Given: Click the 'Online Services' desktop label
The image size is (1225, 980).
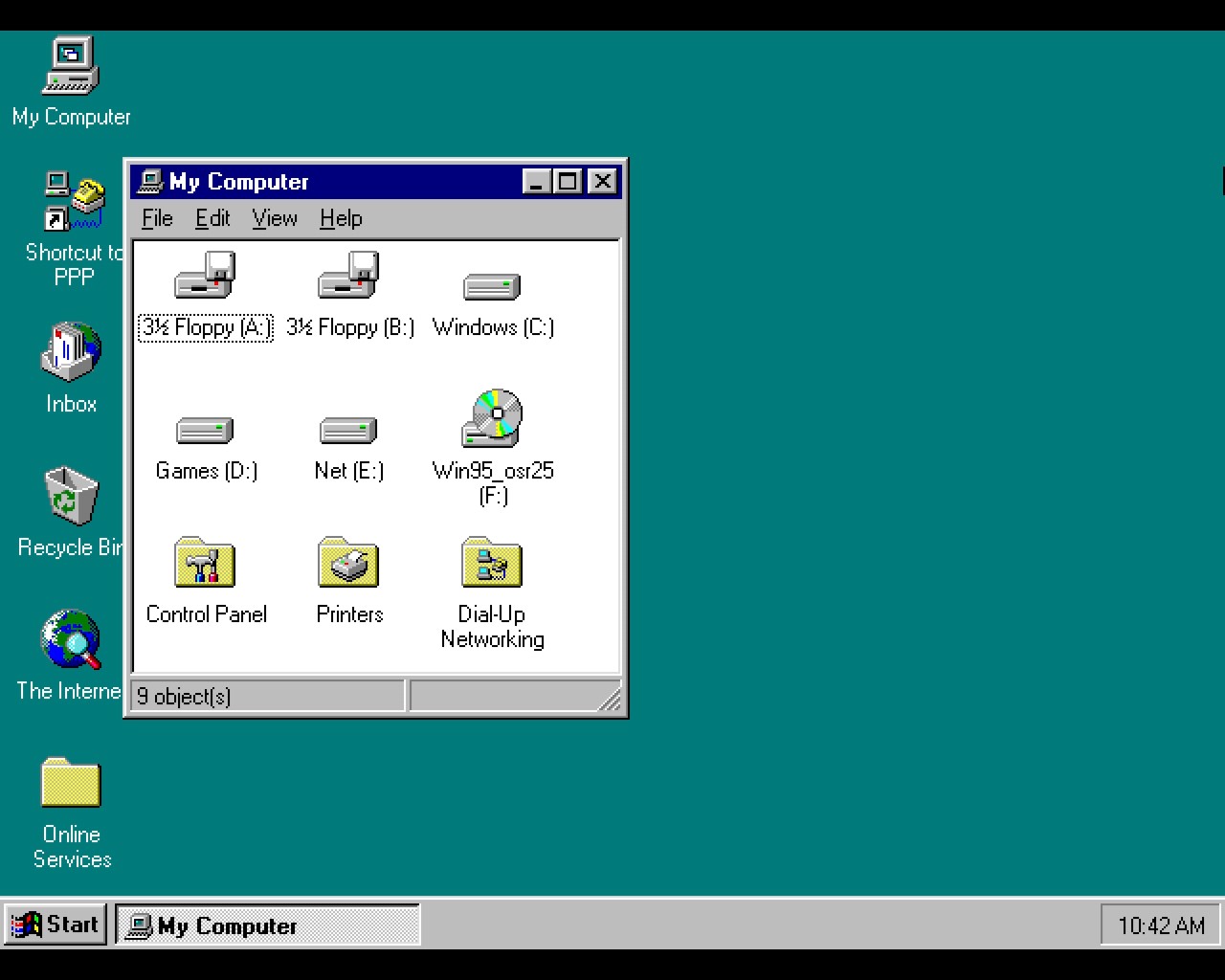Looking at the screenshot, I should [72, 847].
